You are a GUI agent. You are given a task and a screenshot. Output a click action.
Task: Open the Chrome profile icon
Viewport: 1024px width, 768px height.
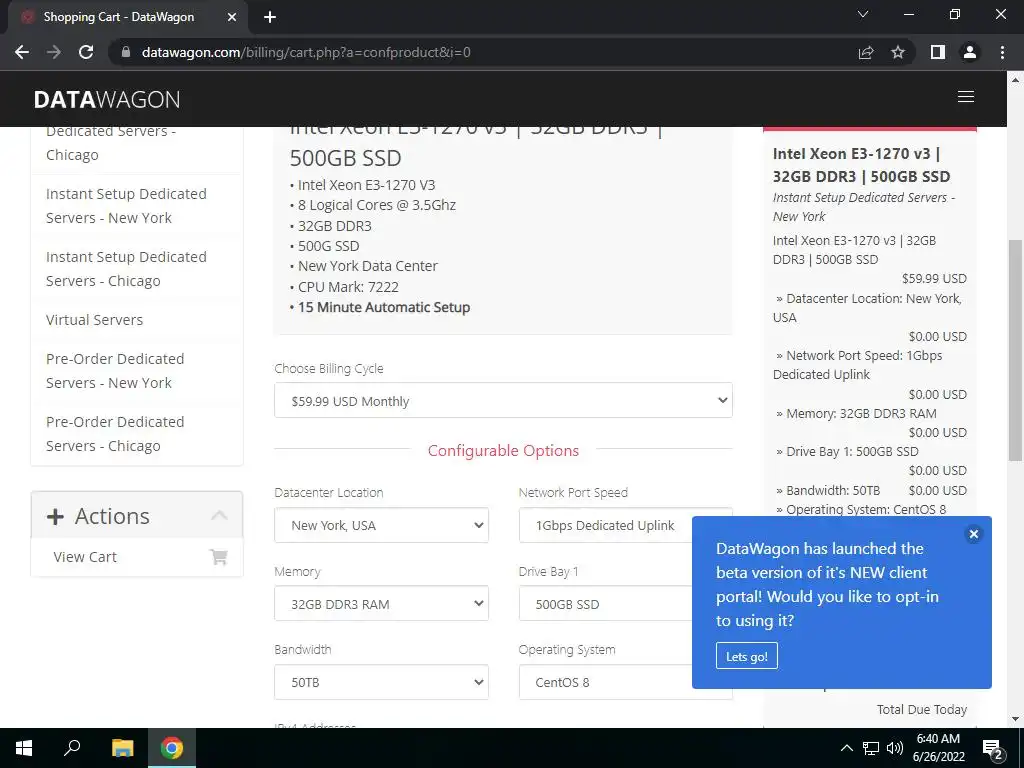pyautogui.click(x=970, y=52)
